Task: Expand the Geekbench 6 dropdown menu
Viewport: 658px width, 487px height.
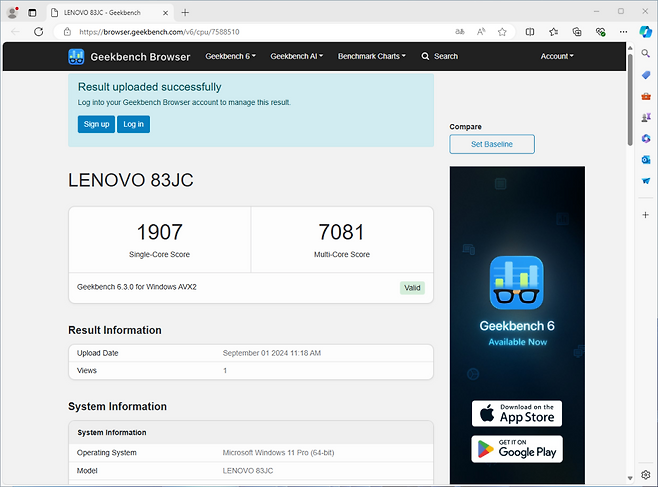Action: pyautogui.click(x=230, y=56)
